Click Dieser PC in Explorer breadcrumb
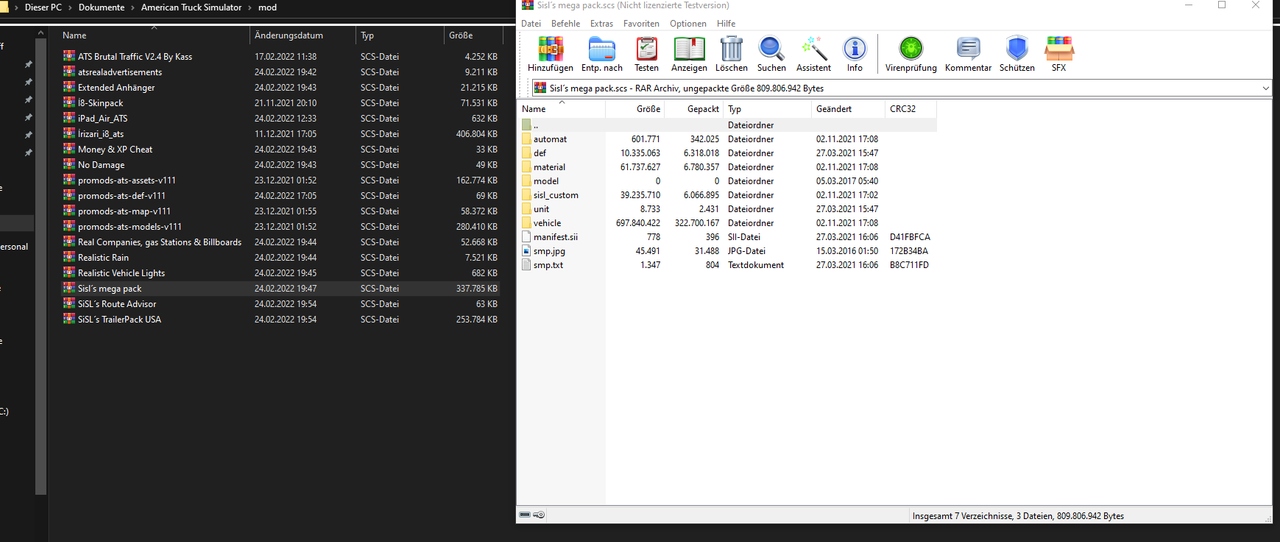Viewport: 1280px width, 542px height. [43, 8]
